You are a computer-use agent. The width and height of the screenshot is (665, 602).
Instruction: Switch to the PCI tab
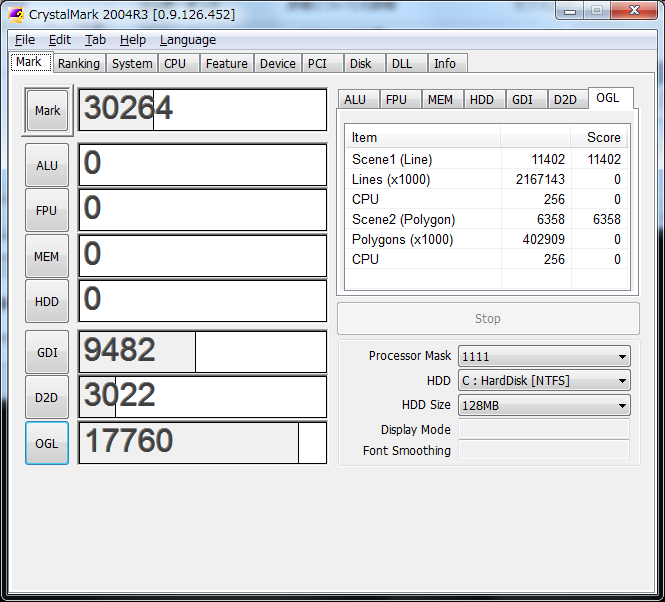point(322,64)
